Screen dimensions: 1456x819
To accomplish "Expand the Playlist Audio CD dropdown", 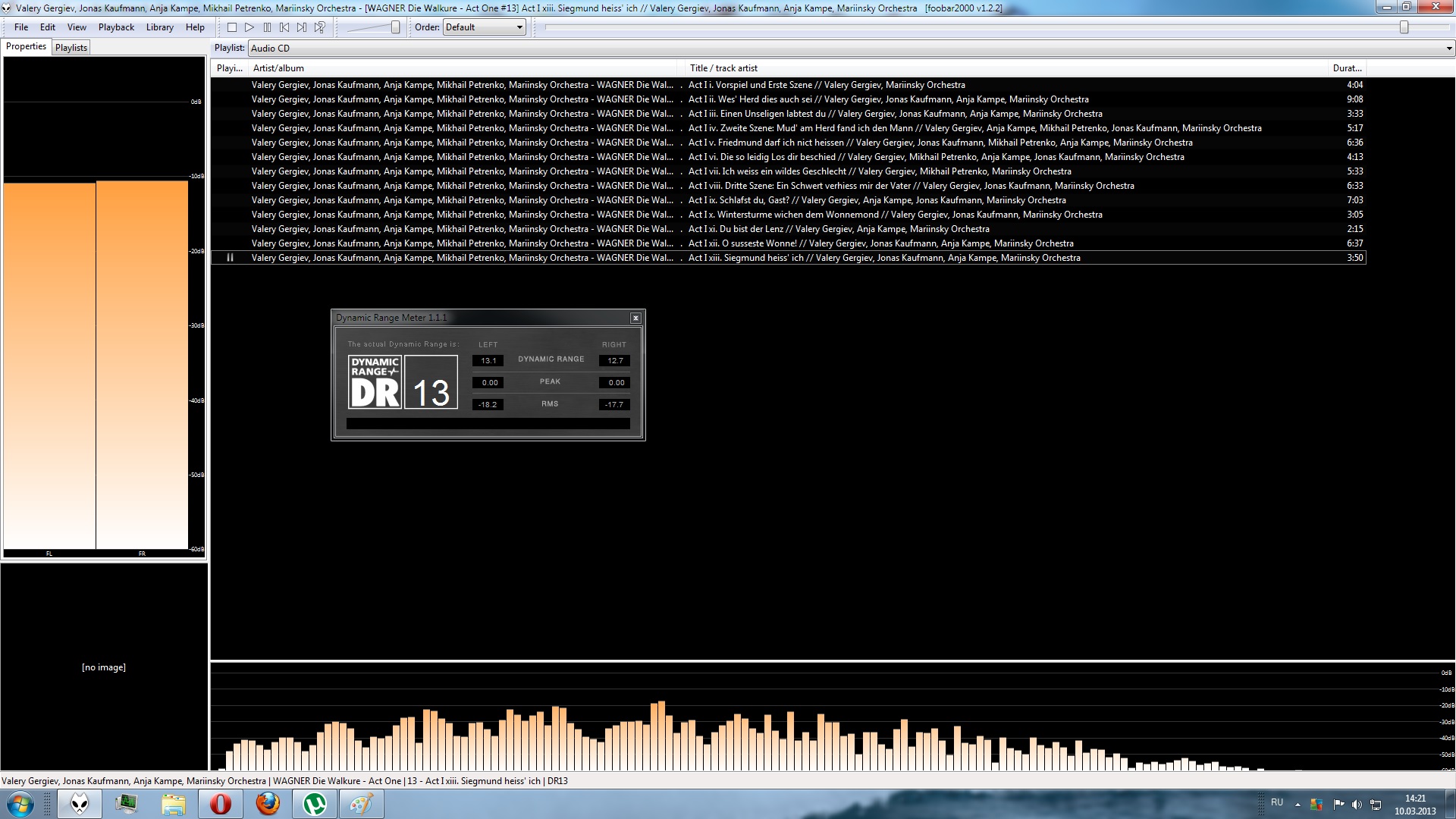I will pyautogui.click(x=852, y=48).
